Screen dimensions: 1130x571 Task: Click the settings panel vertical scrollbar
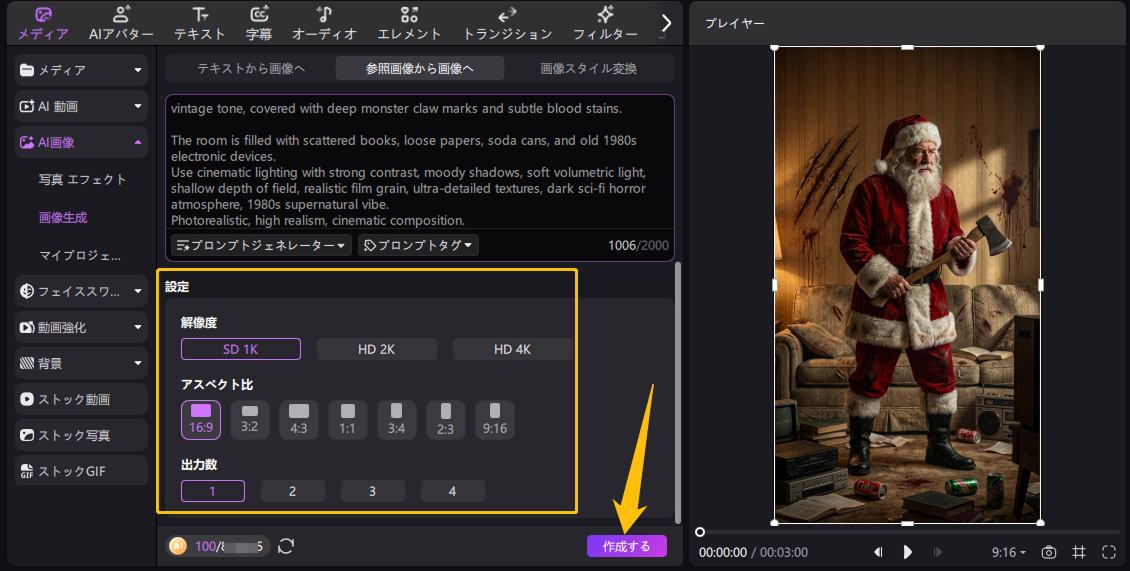(x=677, y=393)
